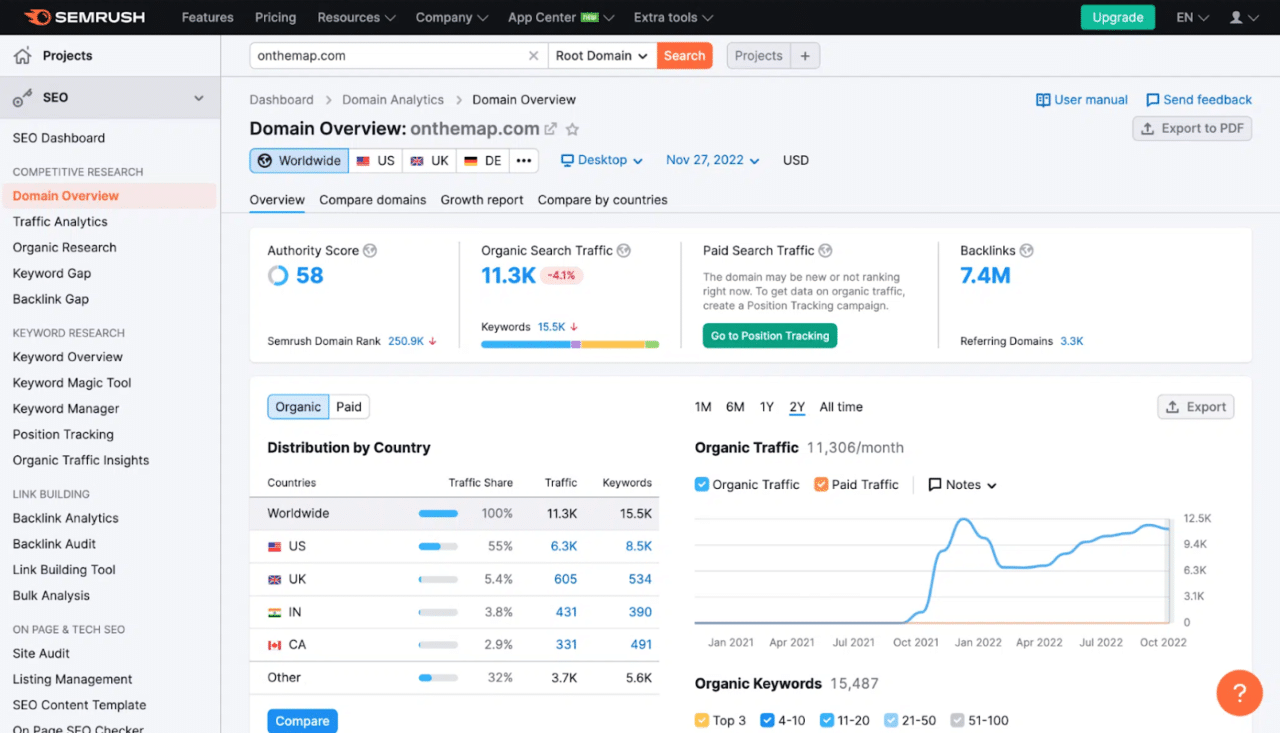
Task: Click the India flag in country table
Action: point(274,612)
